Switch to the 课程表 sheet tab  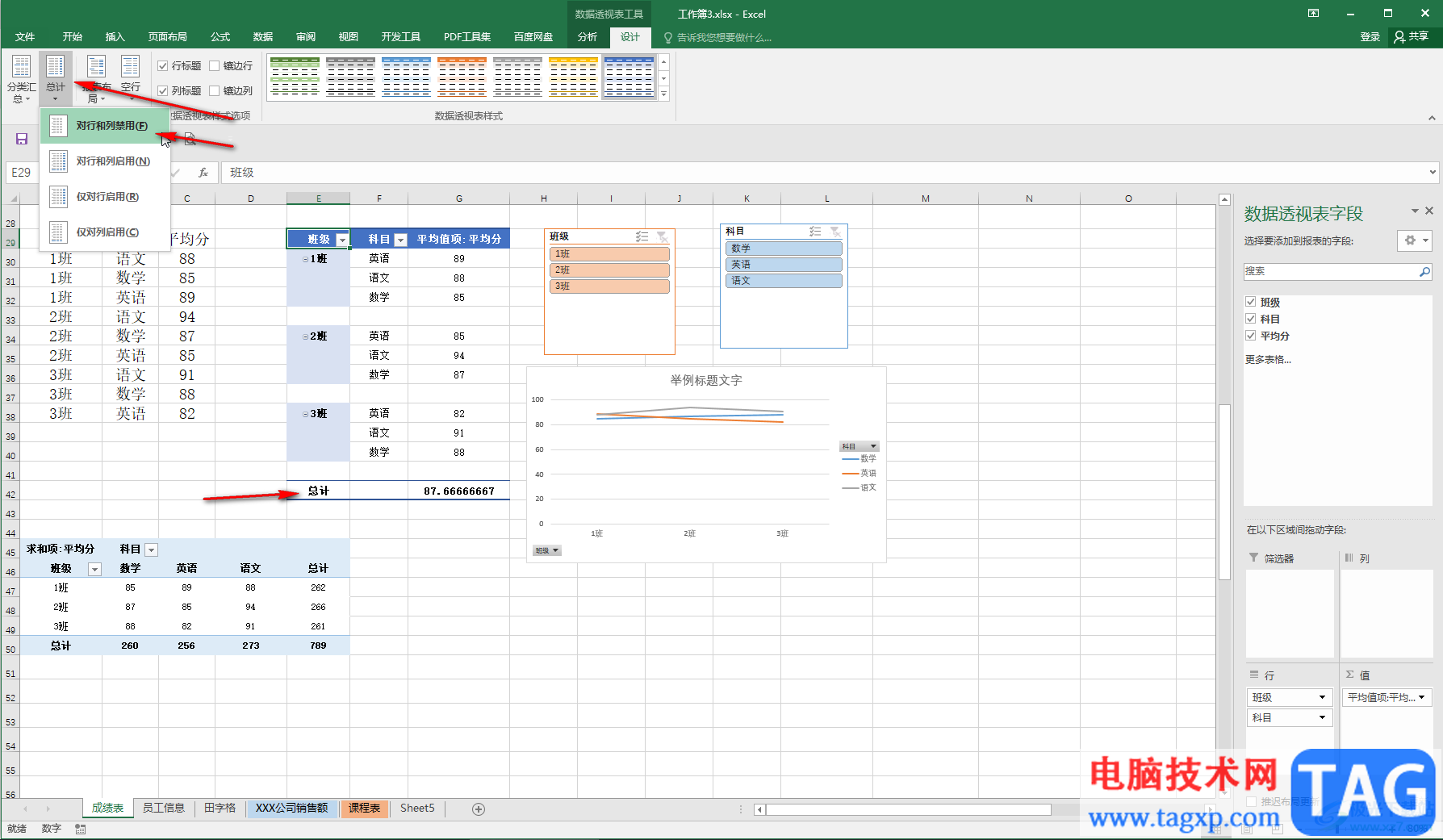(365, 809)
